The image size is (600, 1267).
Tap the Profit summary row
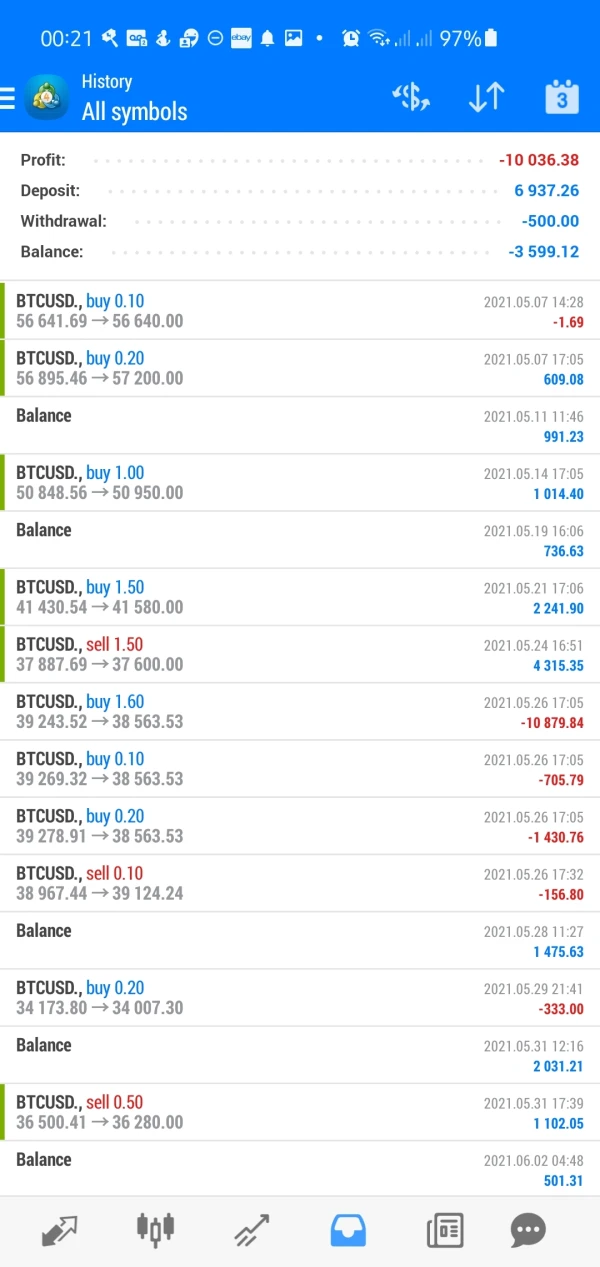tap(300, 160)
